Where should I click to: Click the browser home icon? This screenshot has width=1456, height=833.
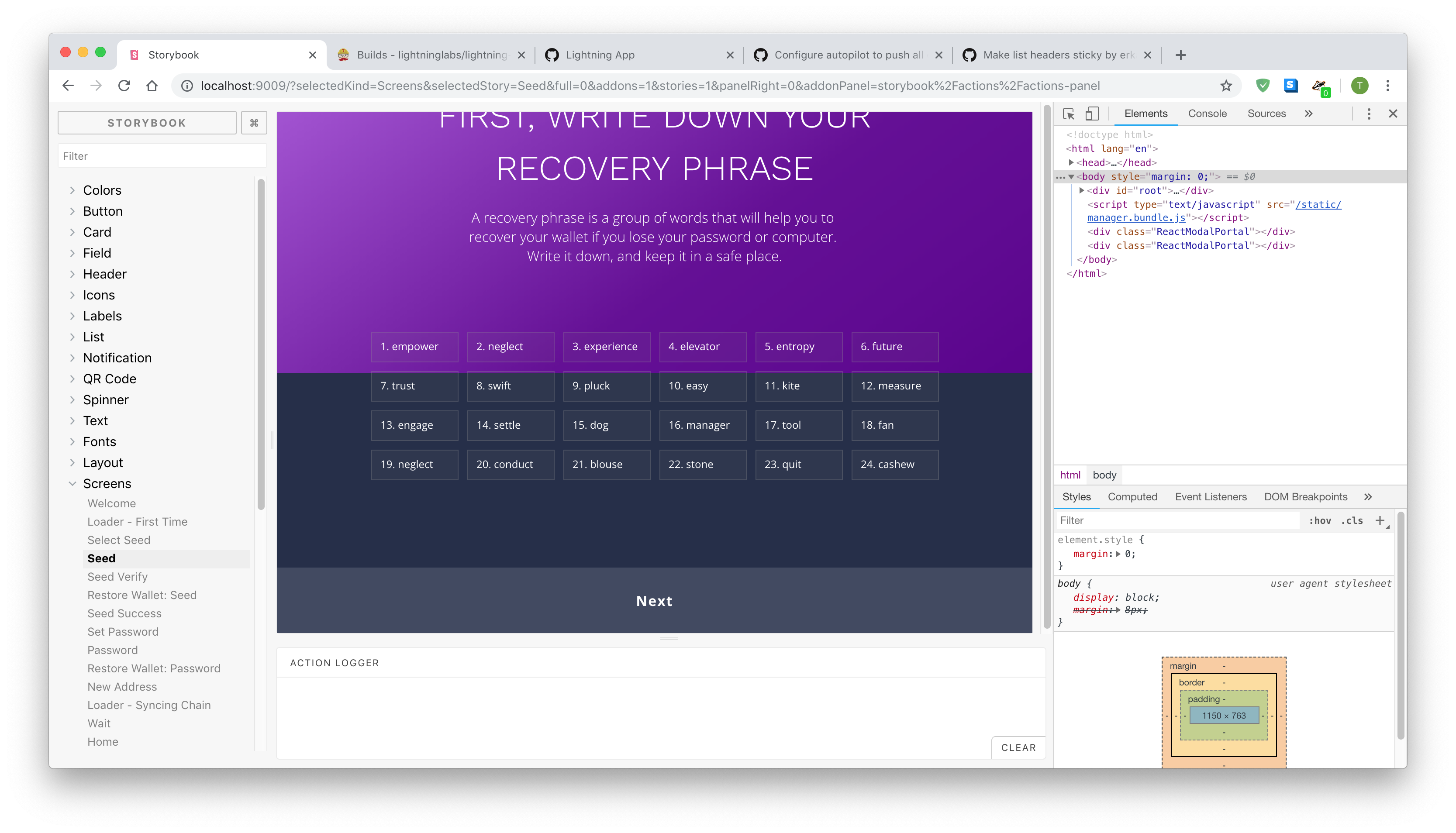click(152, 86)
